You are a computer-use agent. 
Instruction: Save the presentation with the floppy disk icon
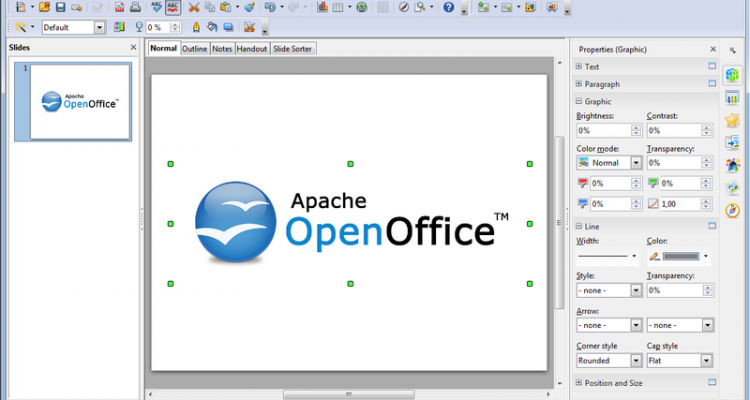tap(60, 7)
